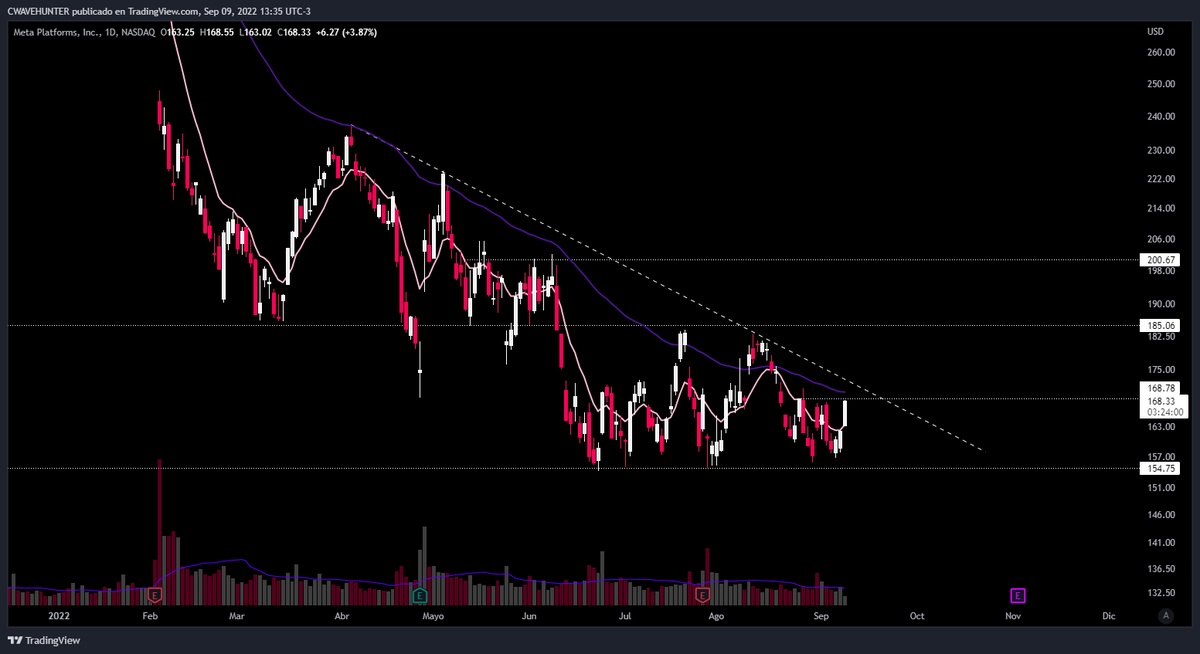Click the 200.67 price level label
Viewport: 1200px width, 654px height.
(1160, 259)
